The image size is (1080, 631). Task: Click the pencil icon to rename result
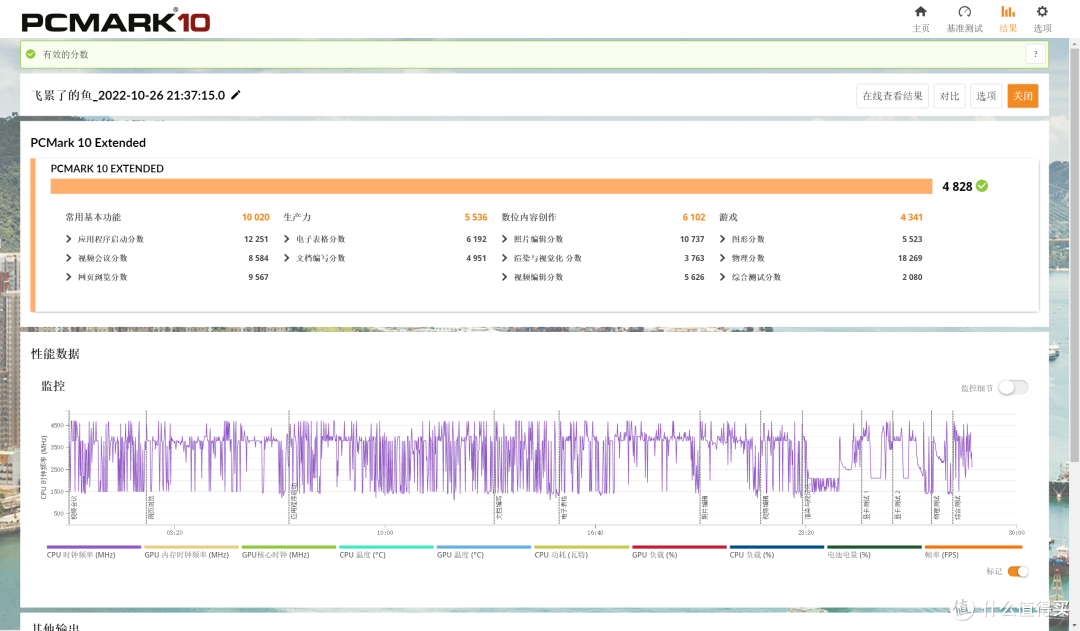(x=236, y=95)
